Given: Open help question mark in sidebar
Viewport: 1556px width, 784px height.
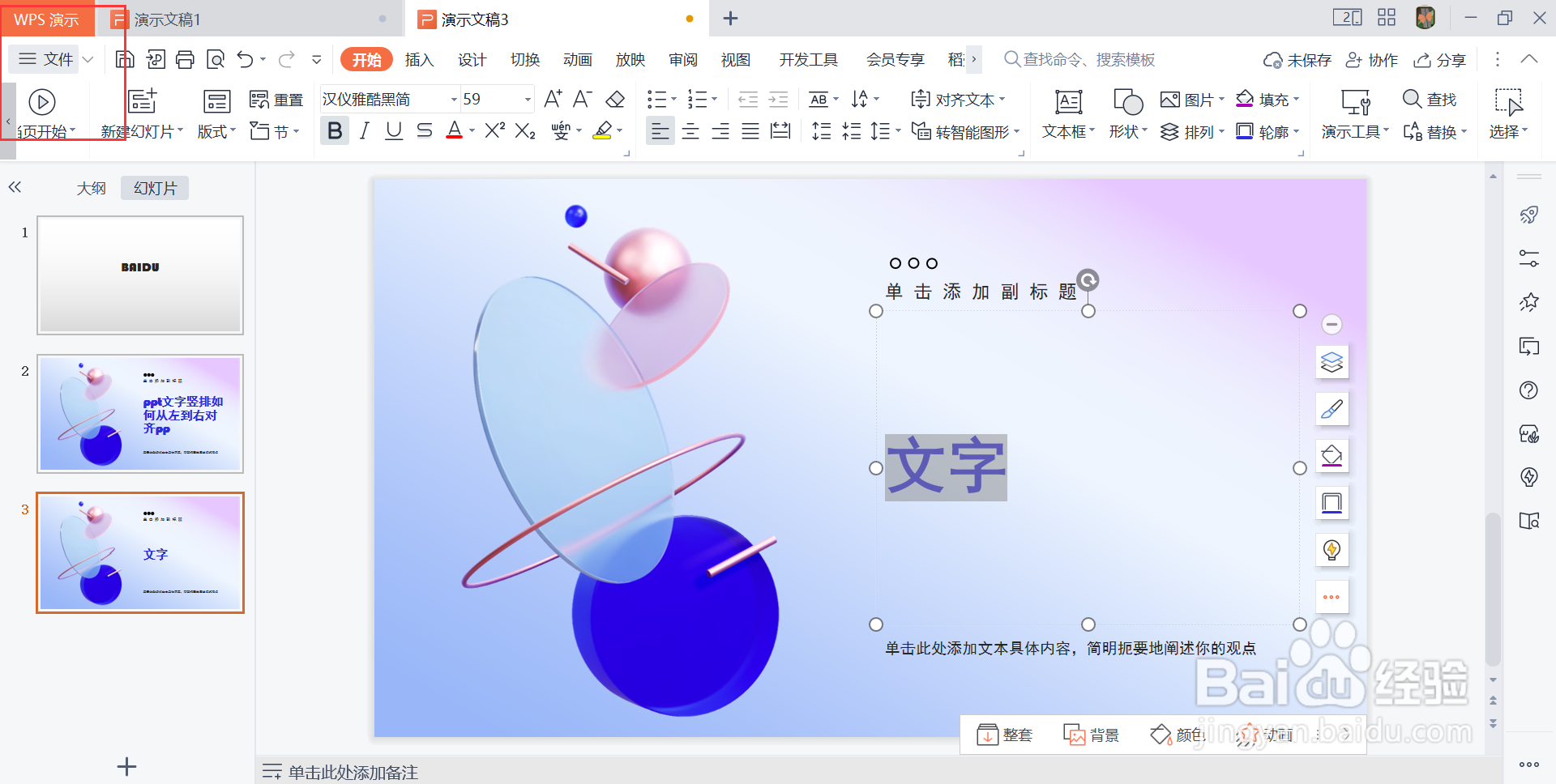Looking at the screenshot, I should (1528, 390).
